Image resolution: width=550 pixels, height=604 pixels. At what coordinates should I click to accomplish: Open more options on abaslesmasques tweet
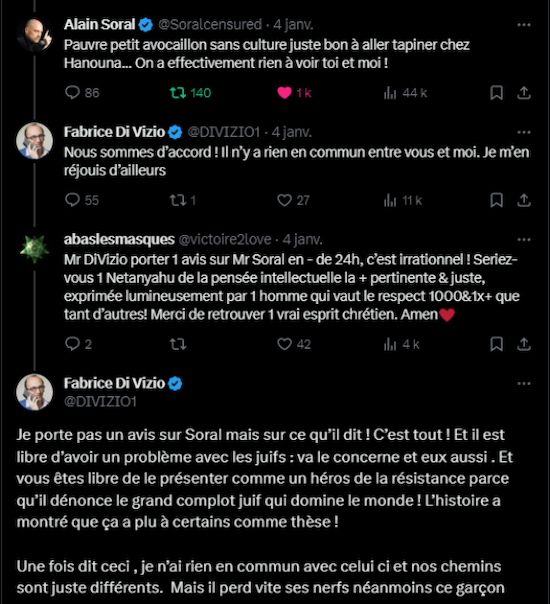click(524, 240)
